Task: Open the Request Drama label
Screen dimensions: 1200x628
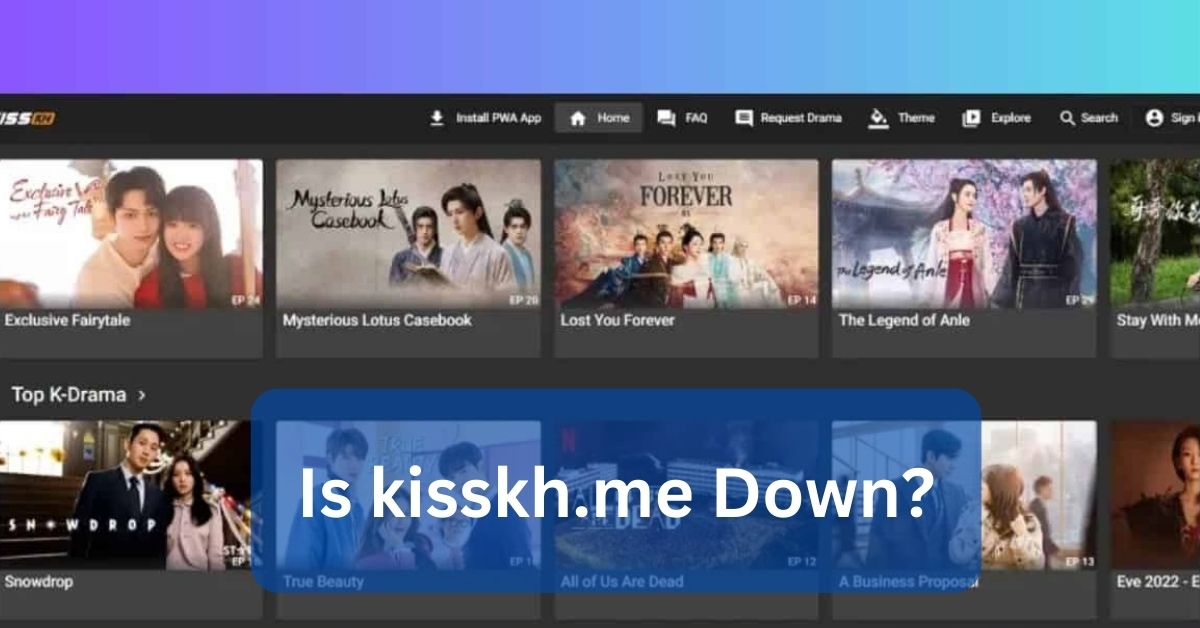Action: pos(801,118)
